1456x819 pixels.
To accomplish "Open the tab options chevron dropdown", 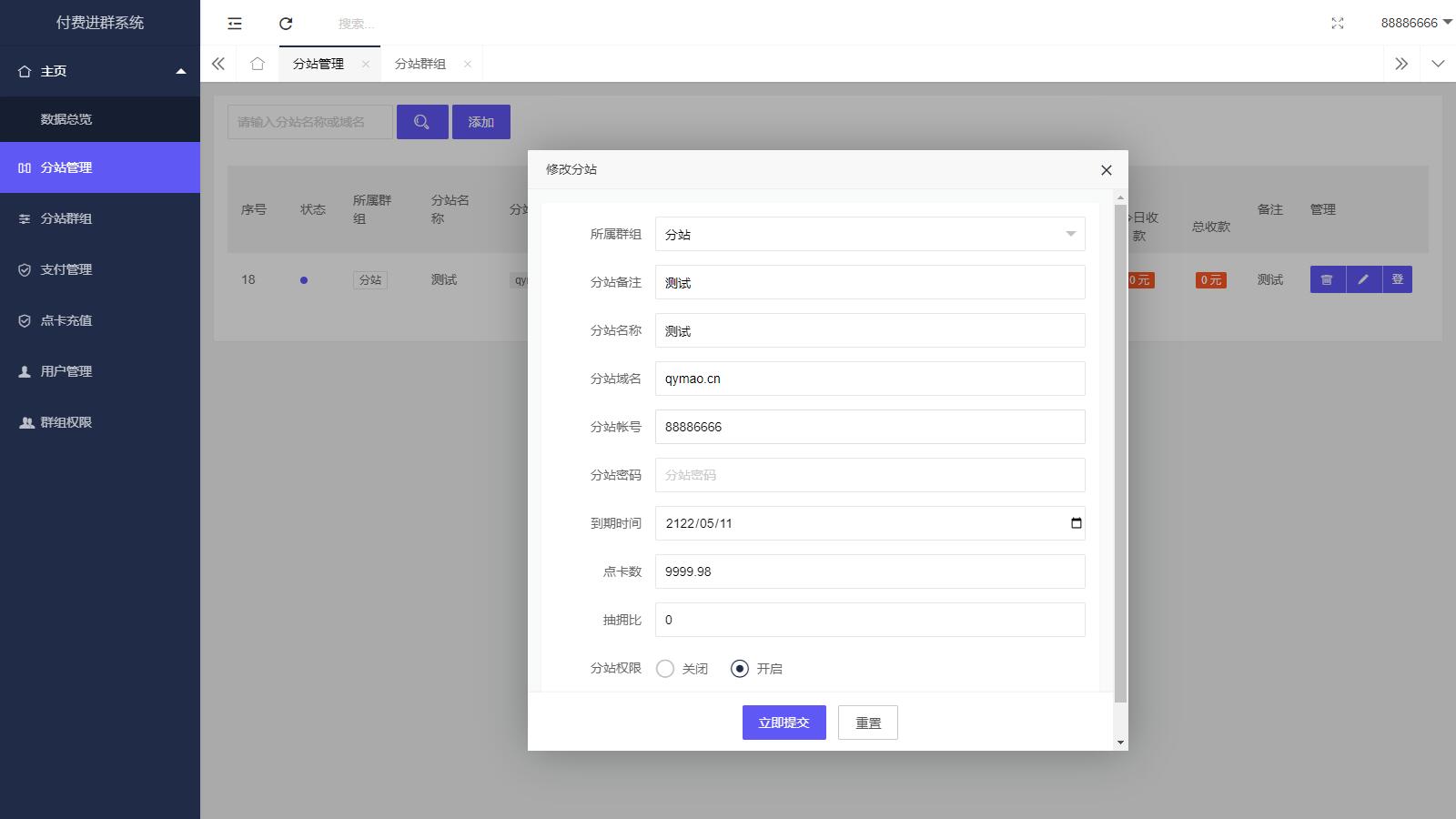I will tap(1438, 64).
